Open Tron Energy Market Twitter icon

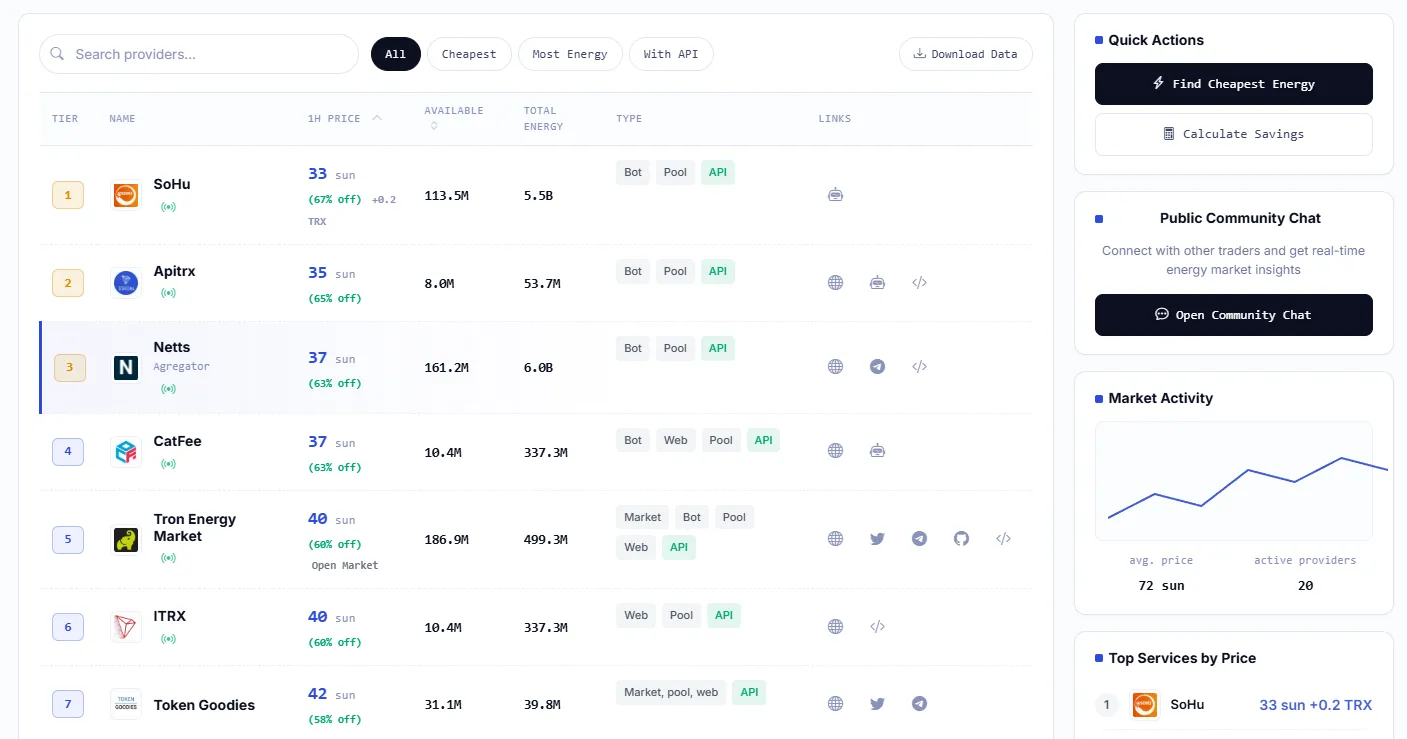tap(877, 539)
